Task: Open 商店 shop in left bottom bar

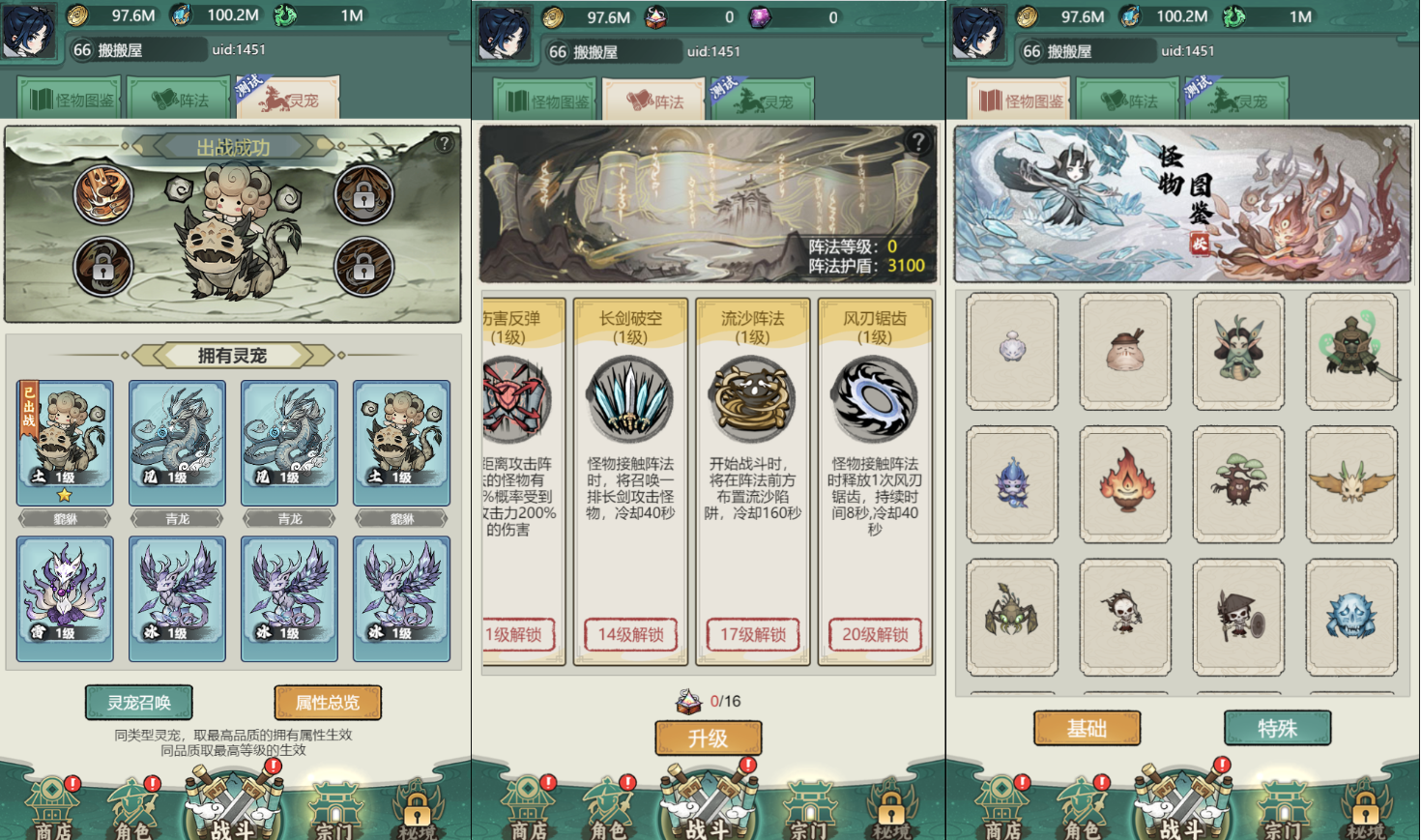Action: [52, 808]
